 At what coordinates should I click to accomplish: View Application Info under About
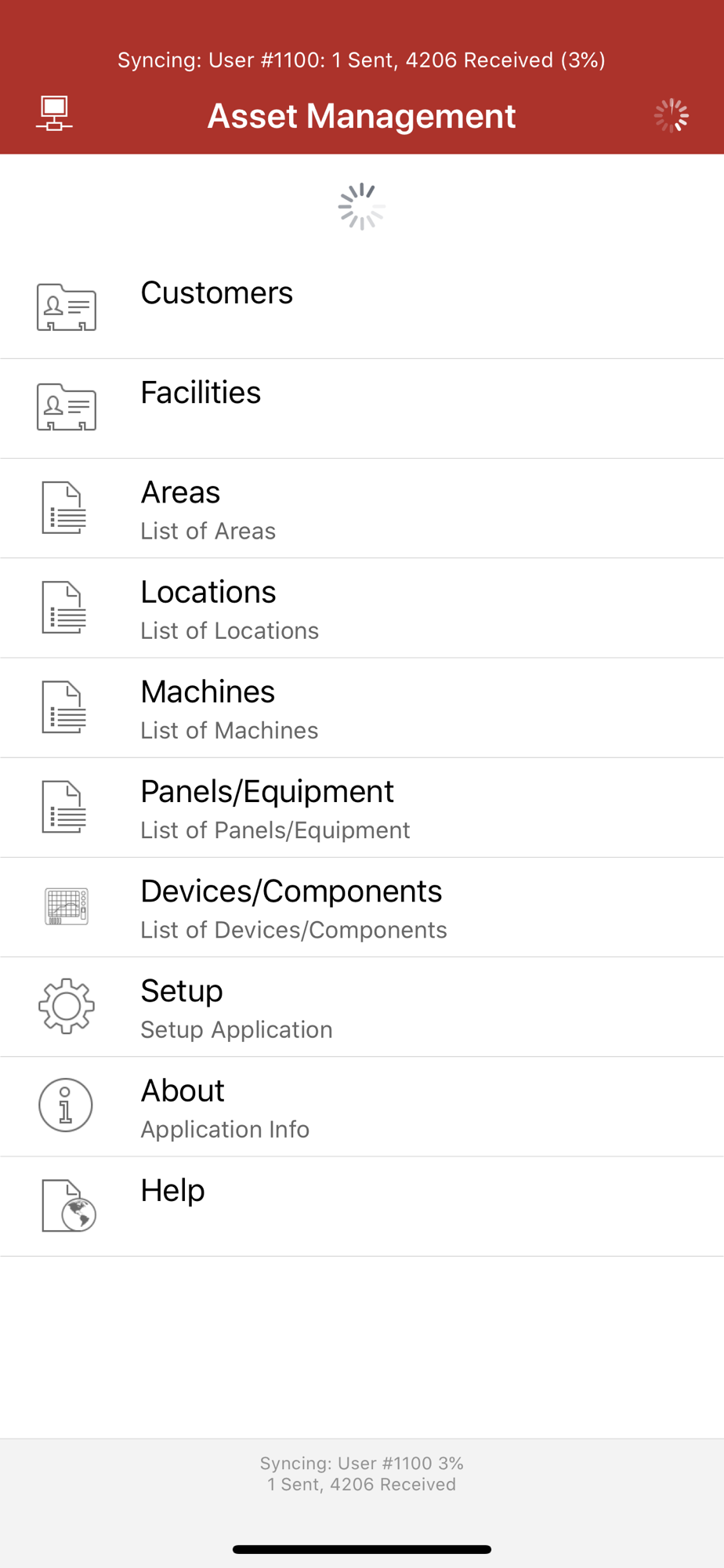tap(225, 1129)
